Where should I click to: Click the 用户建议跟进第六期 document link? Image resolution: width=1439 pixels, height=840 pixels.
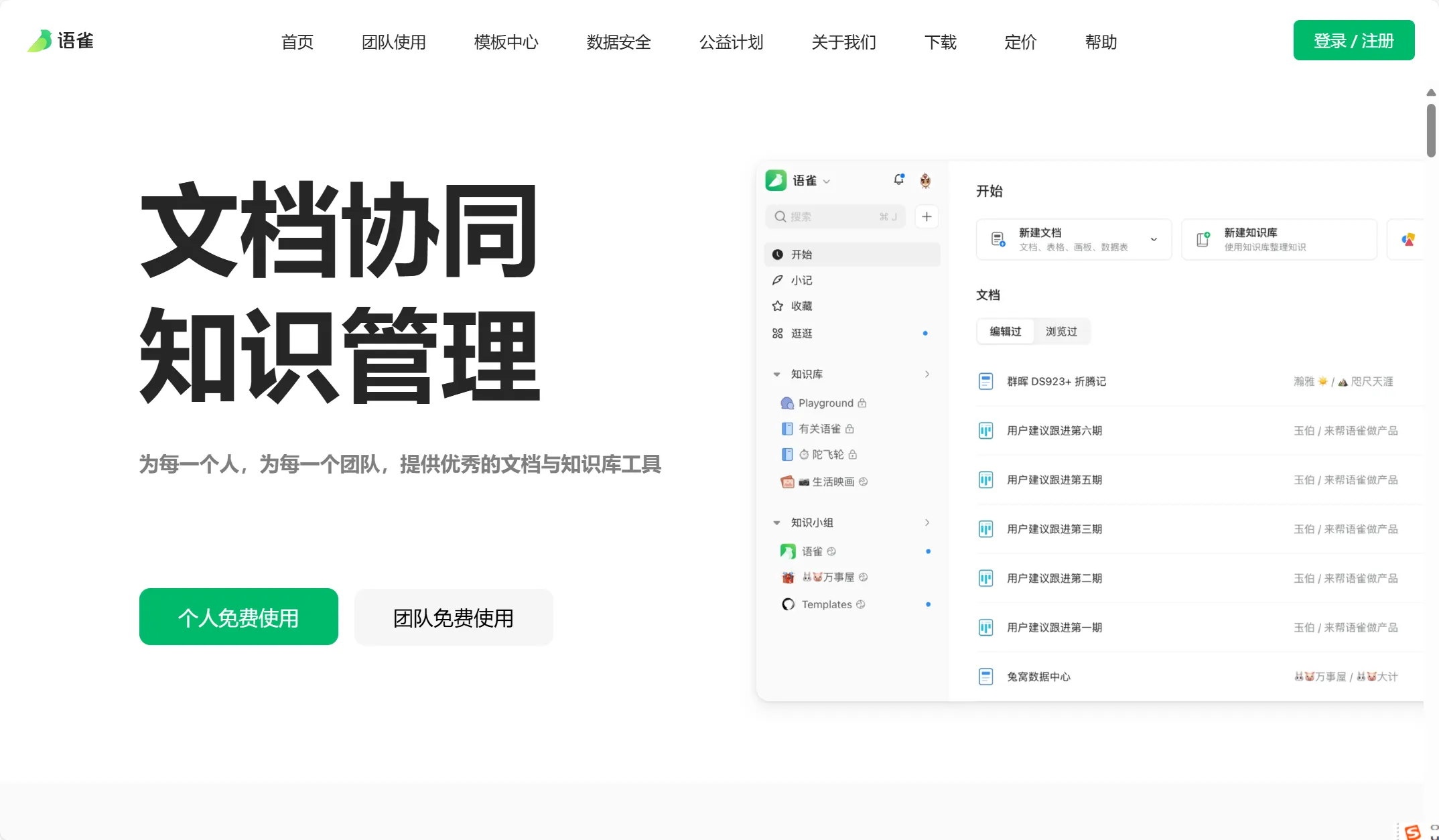point(1054,430)
